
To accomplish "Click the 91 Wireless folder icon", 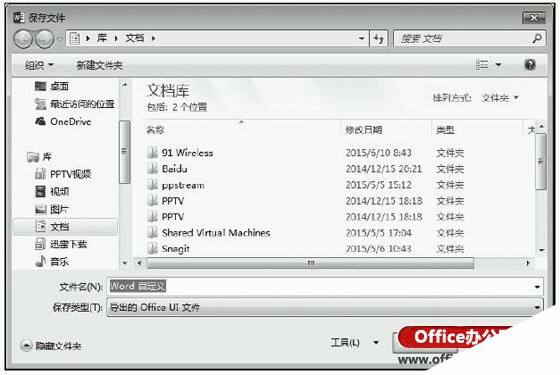I will [152, 152].
